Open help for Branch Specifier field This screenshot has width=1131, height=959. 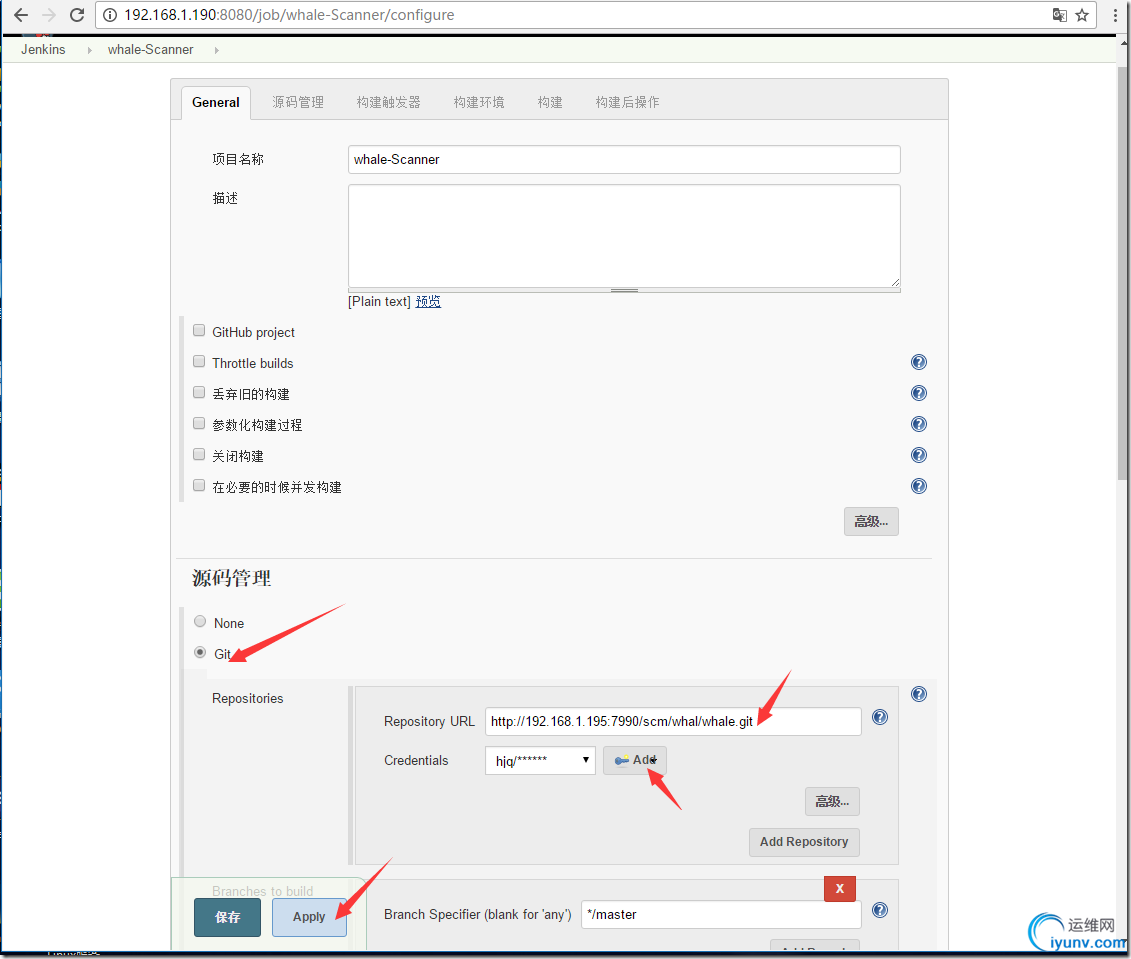pos(880,910)
